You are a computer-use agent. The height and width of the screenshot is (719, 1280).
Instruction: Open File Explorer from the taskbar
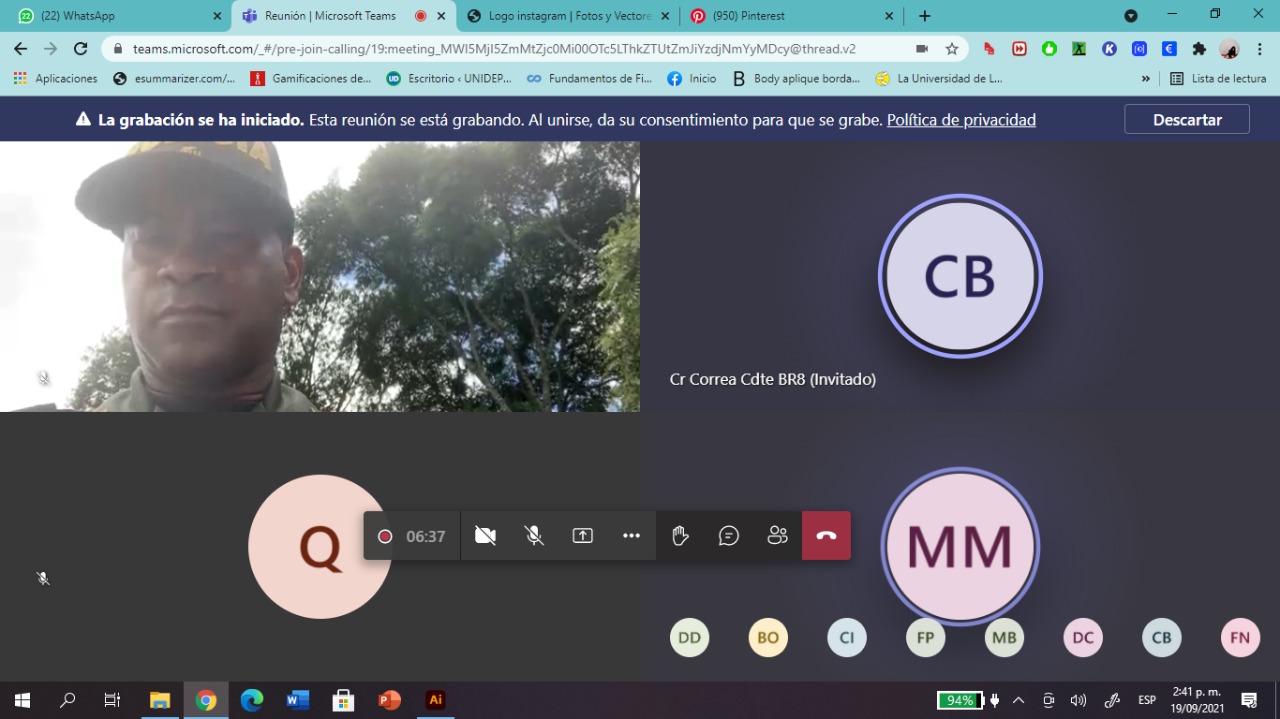(x=160, y=700)
